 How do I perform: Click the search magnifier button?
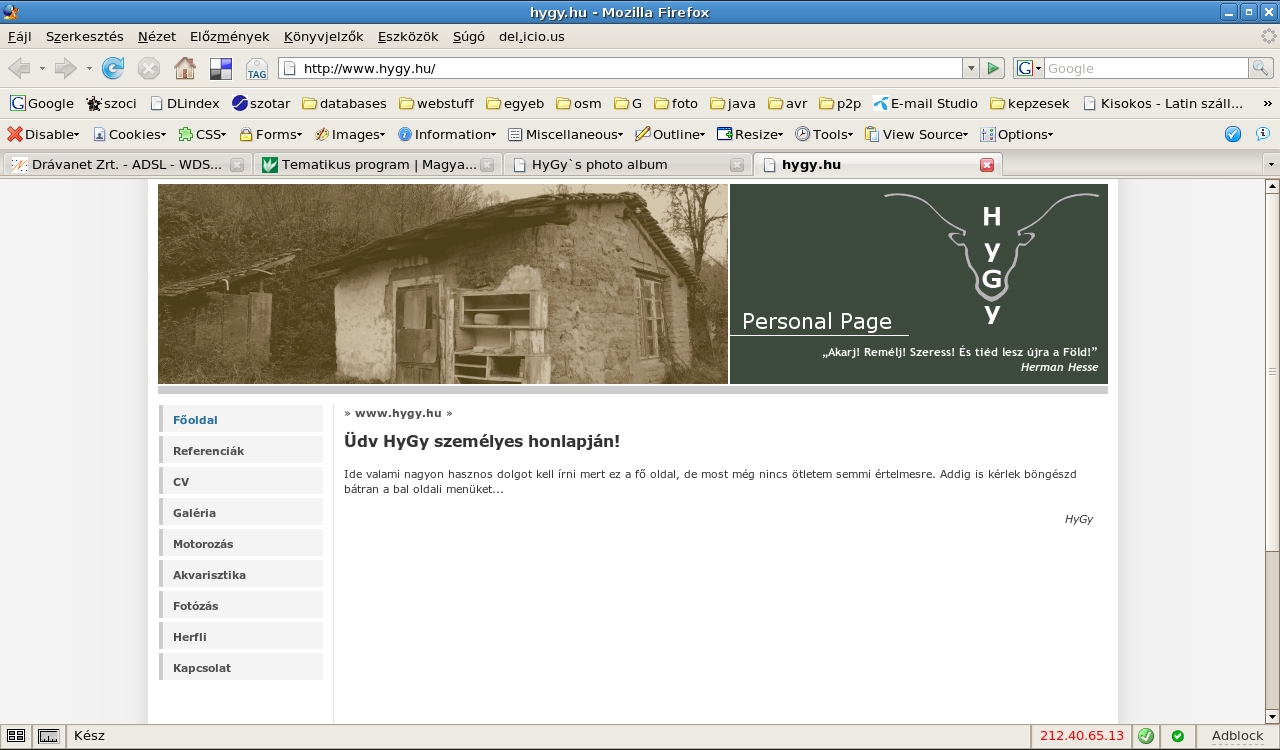point(1261,68)
